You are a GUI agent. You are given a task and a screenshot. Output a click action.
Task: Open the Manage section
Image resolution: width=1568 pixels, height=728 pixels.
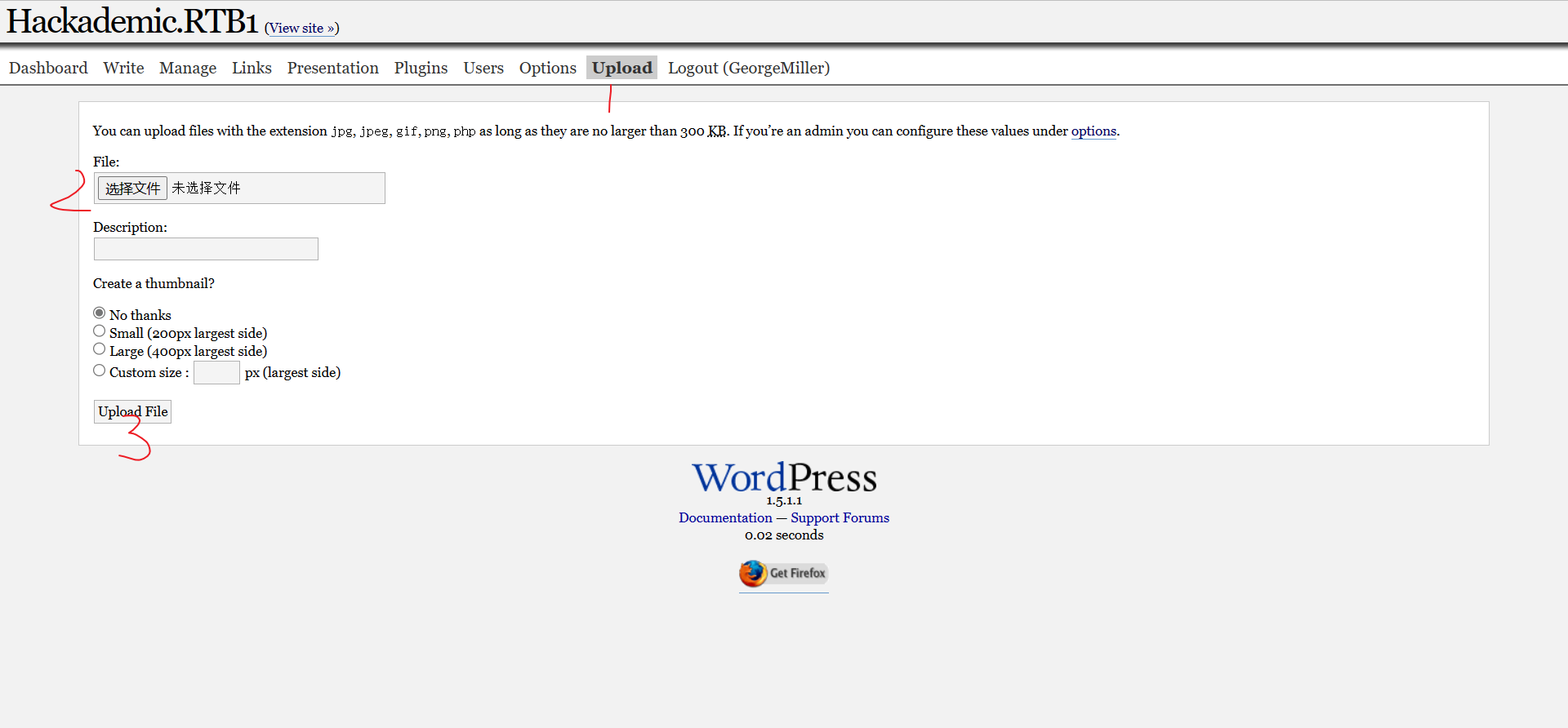[x=188, y=68]
